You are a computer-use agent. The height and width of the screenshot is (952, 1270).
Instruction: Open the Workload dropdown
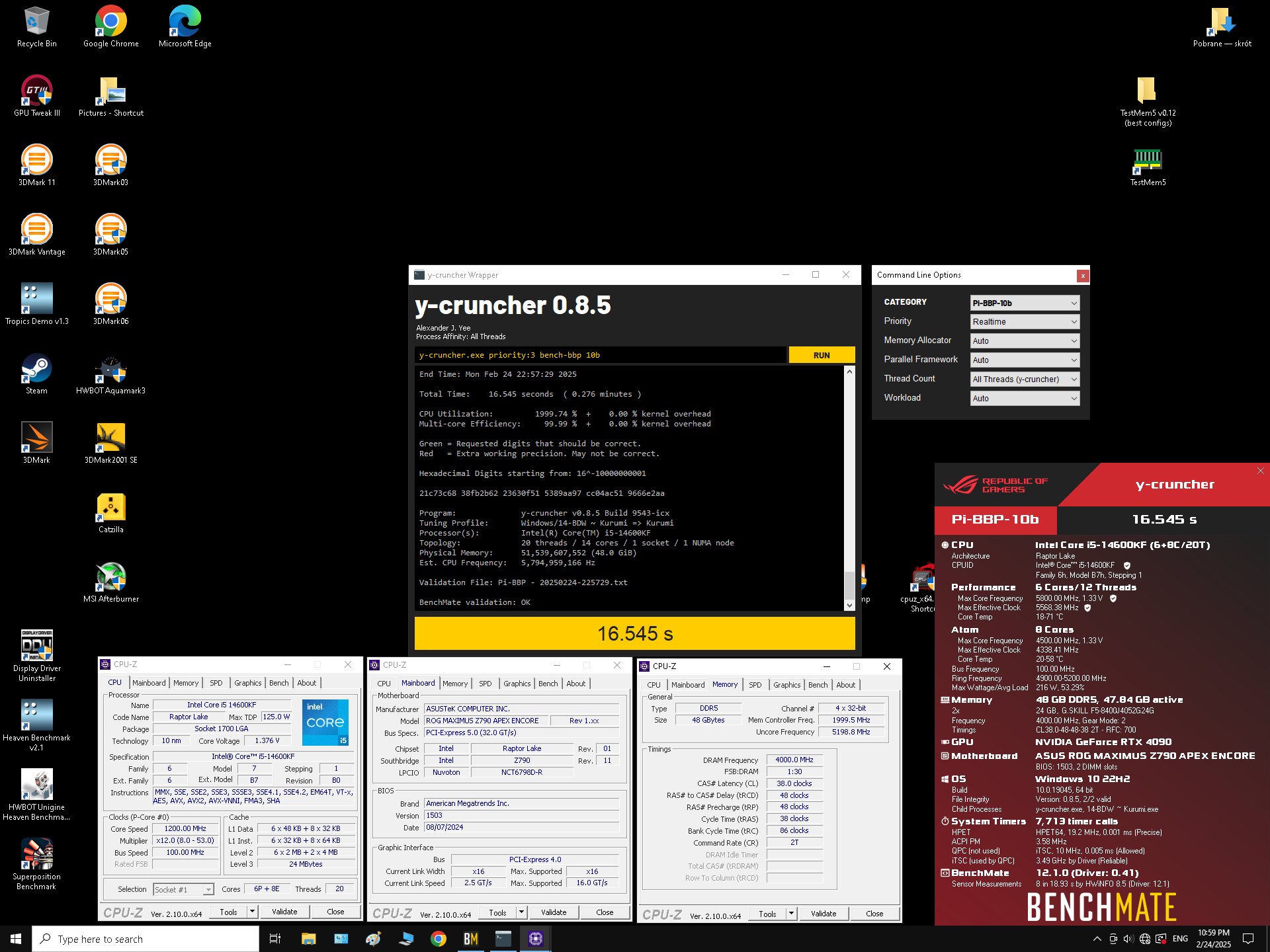pos(1025,399)
